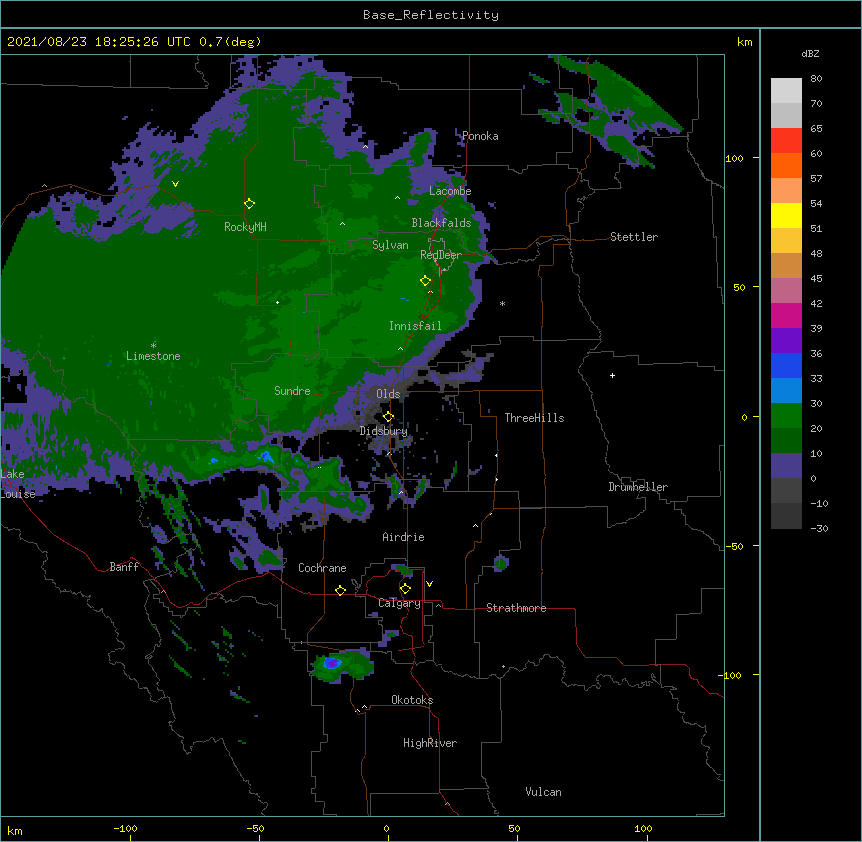The height and width of the screenshot is (842, 862).
Task: Select the magenta 39-42 dBZ legend swatch
Action: (786, 315)
